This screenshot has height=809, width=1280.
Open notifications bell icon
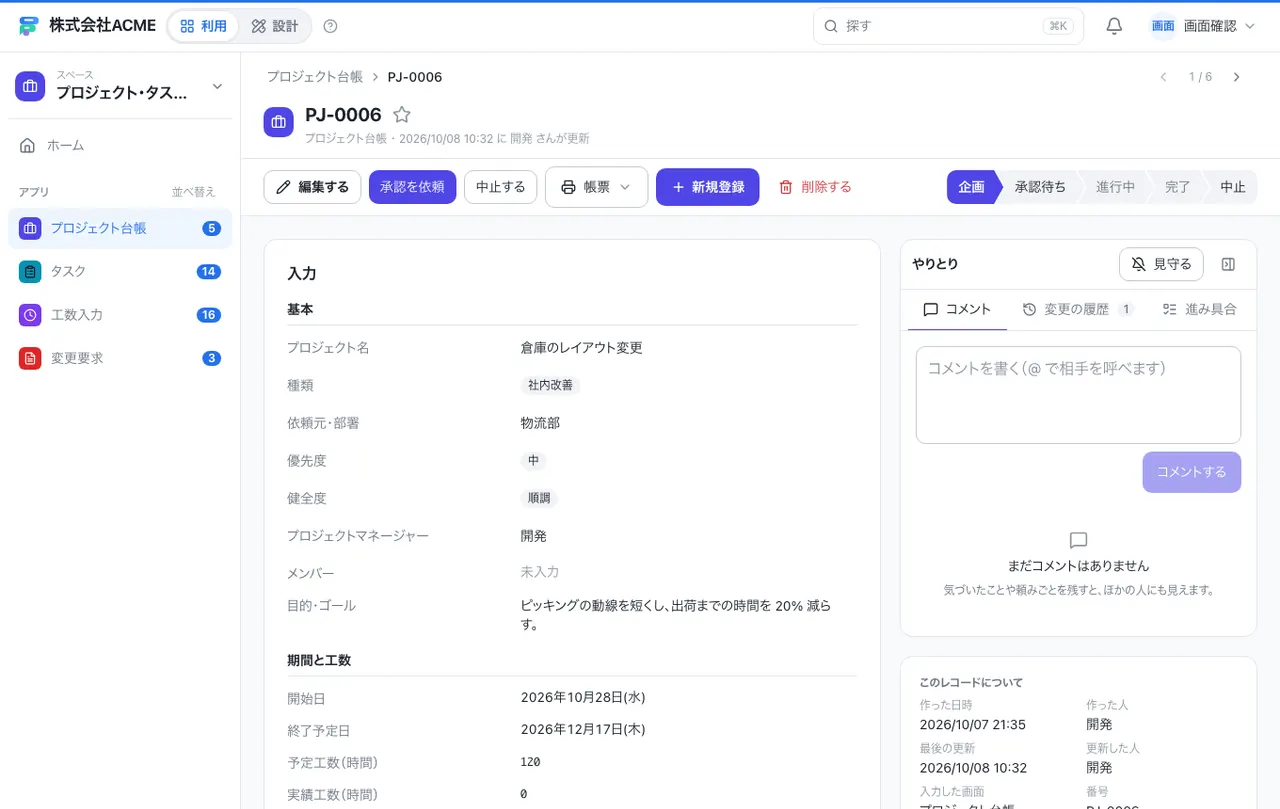click(x=1114, y=26)
